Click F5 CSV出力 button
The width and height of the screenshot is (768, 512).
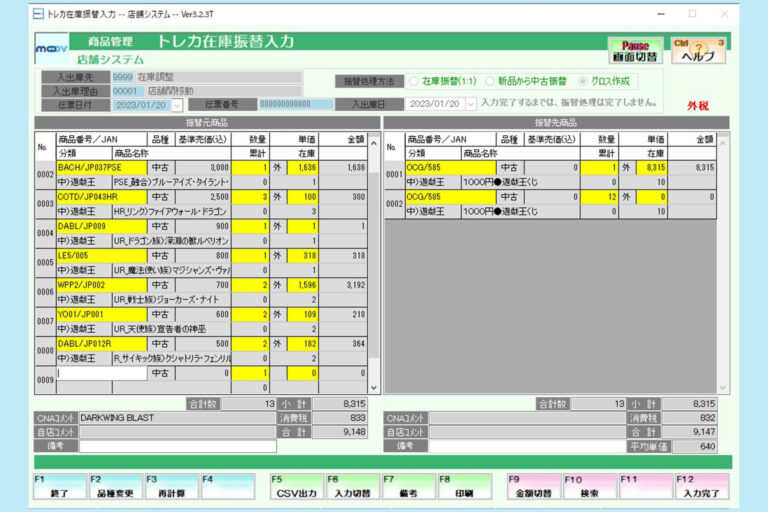coord(297,487)
